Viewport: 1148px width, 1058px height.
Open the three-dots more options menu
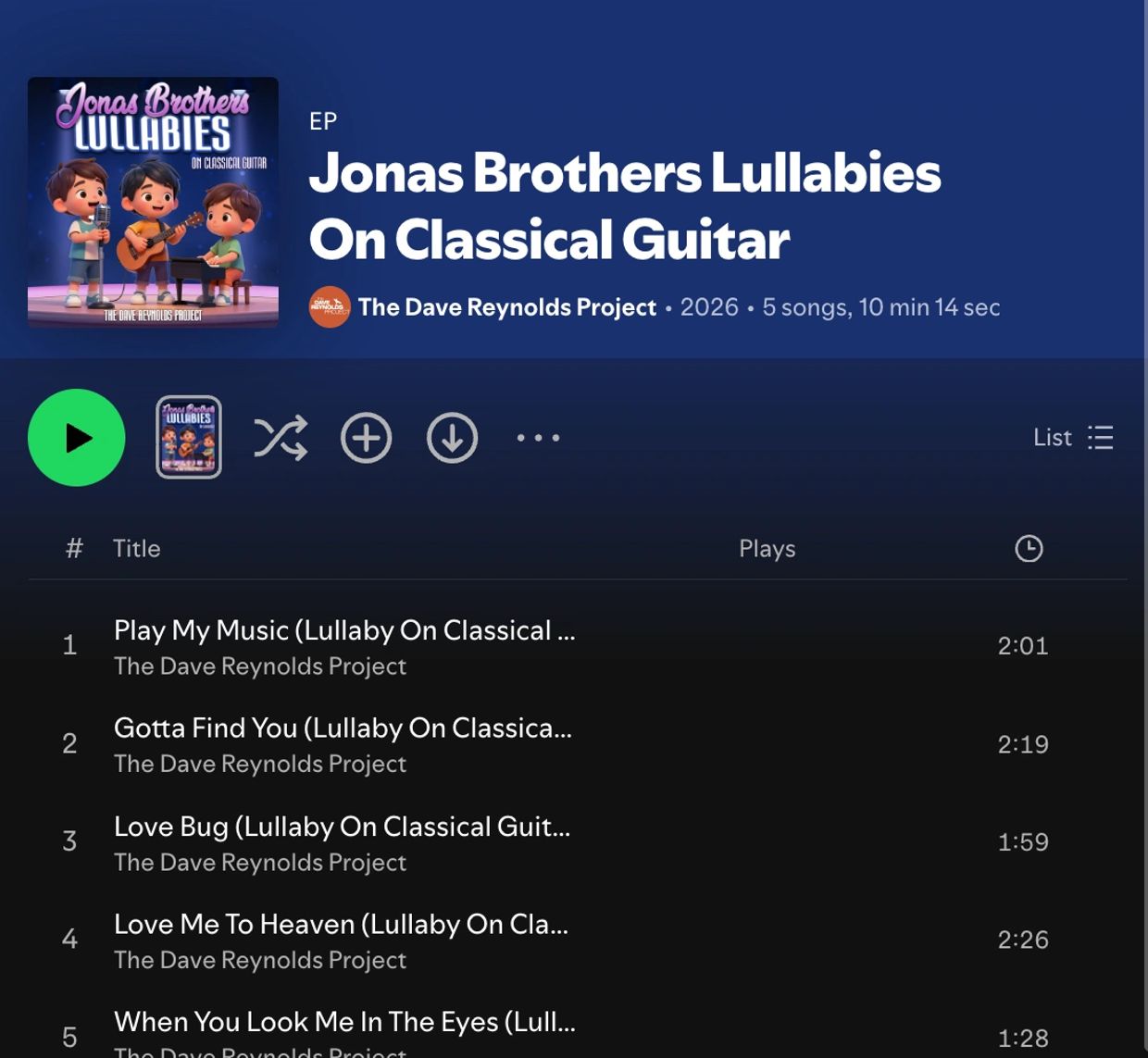(538, 438)
